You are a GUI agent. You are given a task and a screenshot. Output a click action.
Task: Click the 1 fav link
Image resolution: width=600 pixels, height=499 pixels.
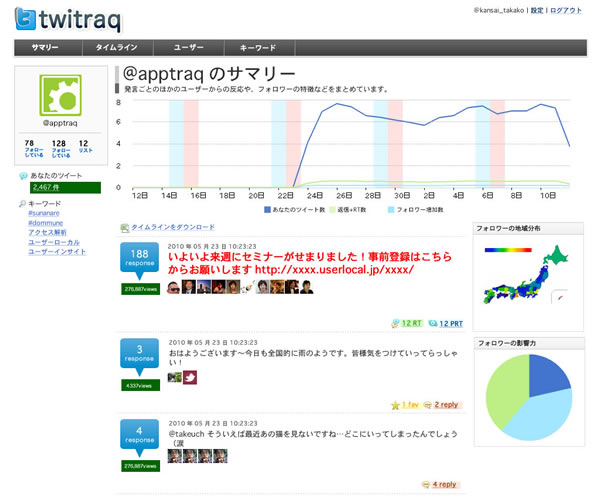410,404
